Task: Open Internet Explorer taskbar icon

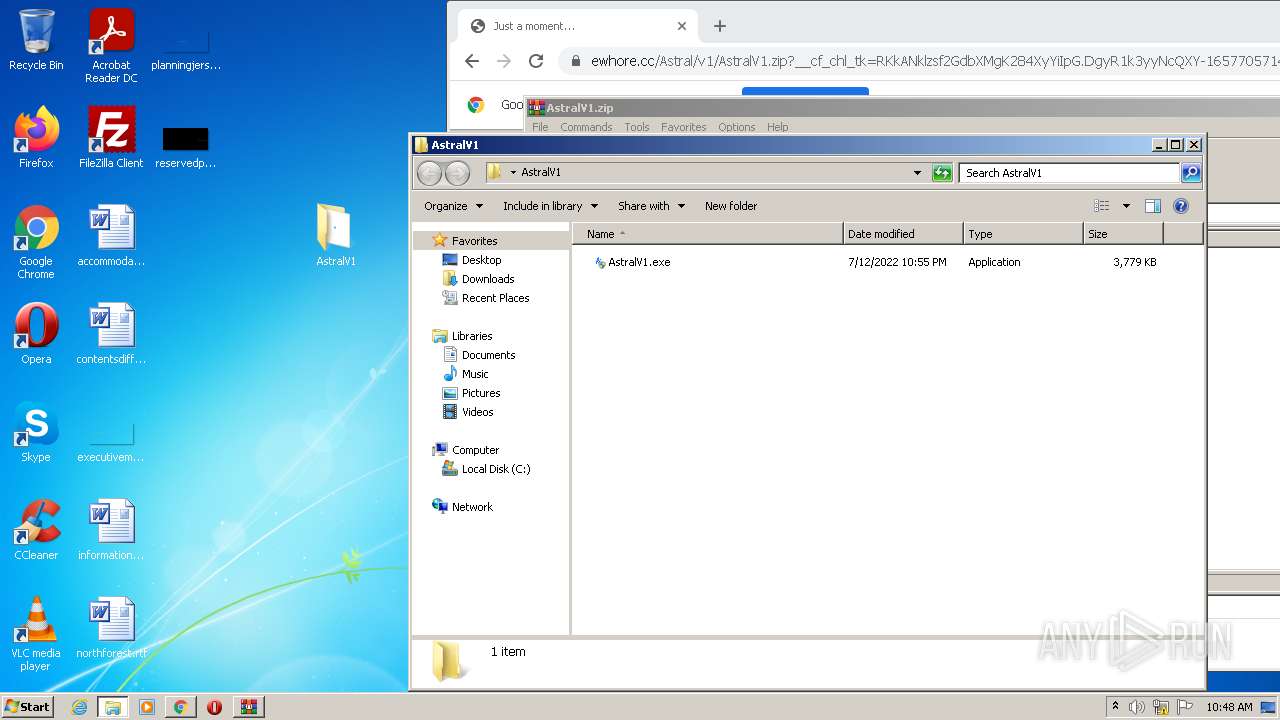Action: (79, 707)
